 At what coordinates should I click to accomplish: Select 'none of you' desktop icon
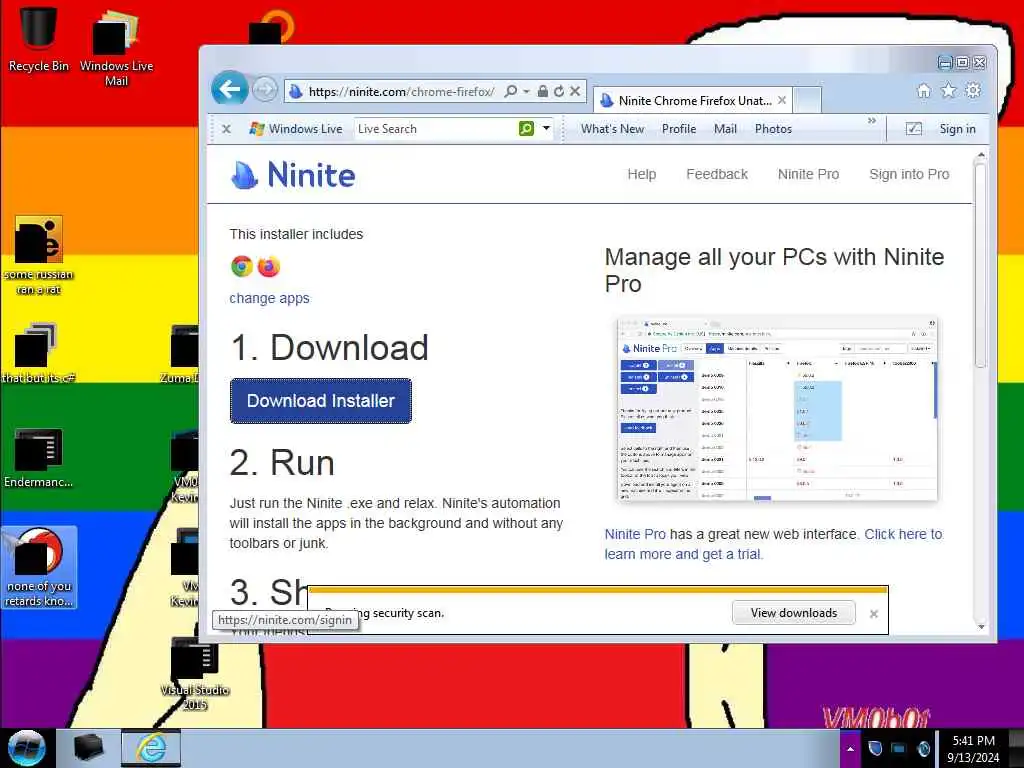coord(39,568)
